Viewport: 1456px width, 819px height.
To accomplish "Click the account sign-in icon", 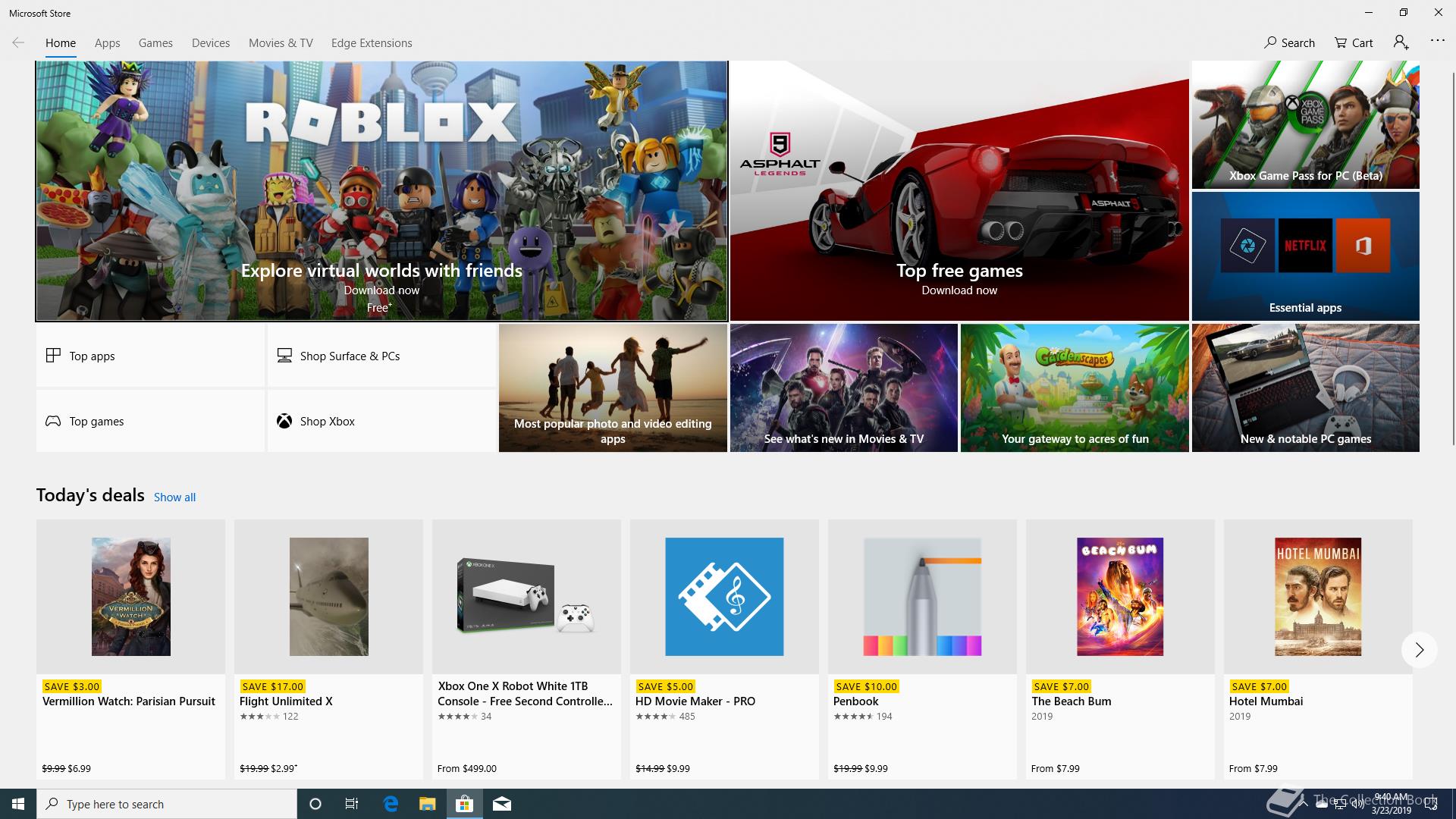I will coord(1401,42).
